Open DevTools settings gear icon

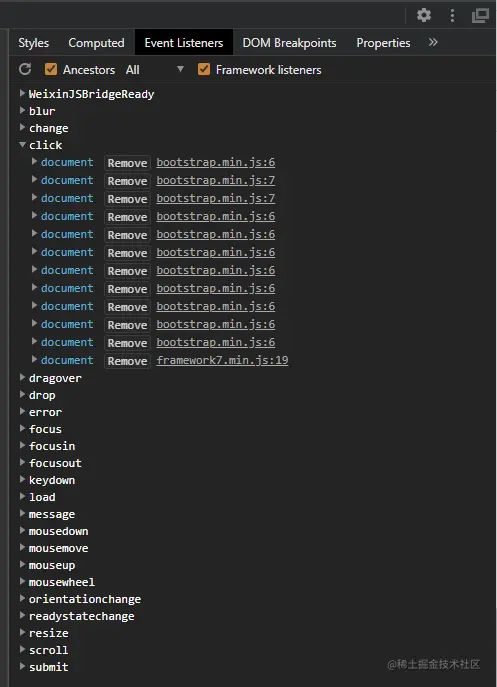424,15
